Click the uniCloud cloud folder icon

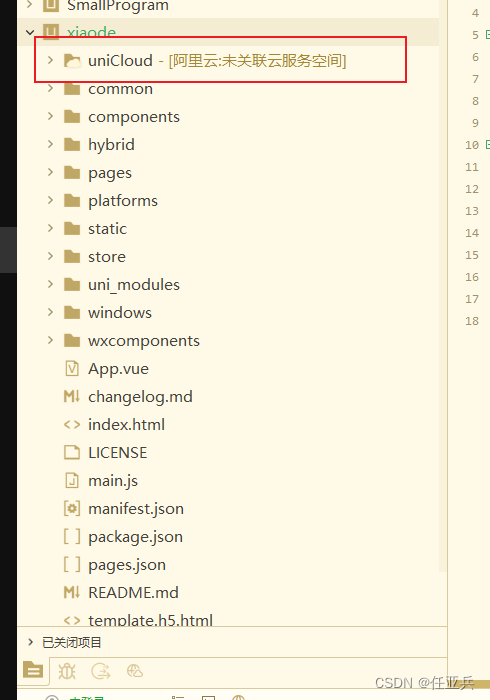72,60
